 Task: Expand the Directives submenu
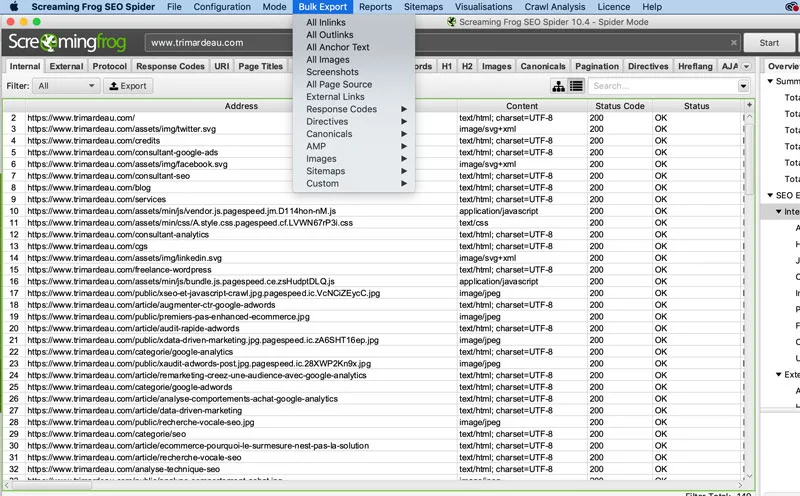[356, 121]
